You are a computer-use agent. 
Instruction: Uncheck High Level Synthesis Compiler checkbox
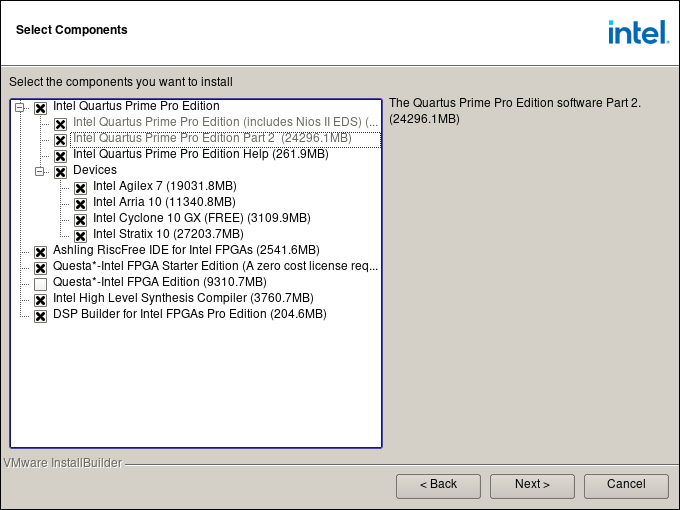40,301
